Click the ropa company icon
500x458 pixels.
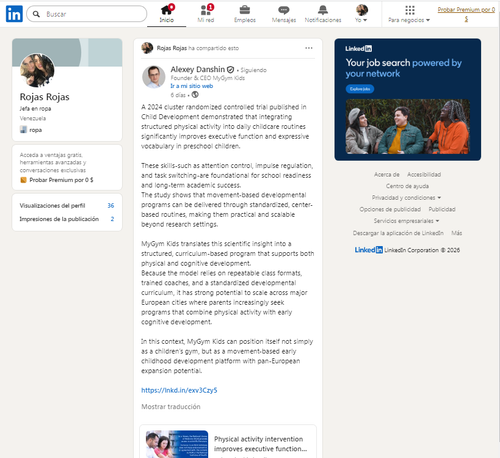click(x=23, y=130)
